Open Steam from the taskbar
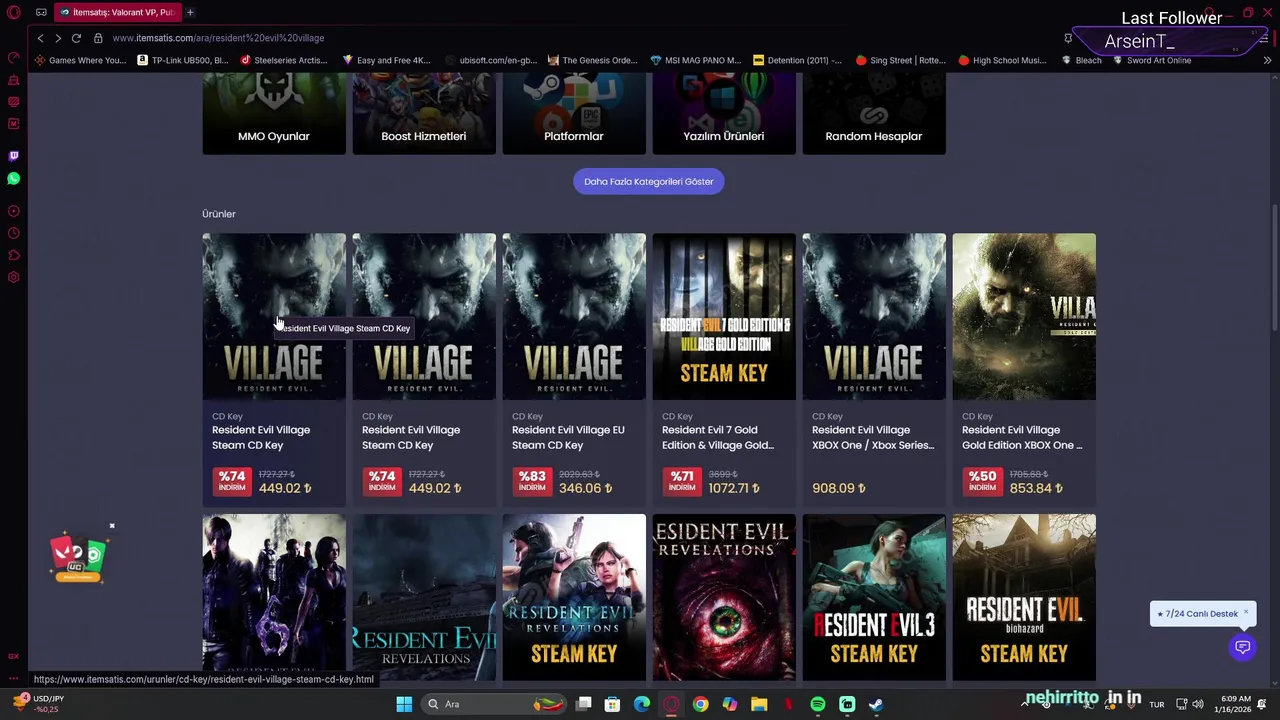Viewport: 1280px width, 720px height. pos(876,704)
